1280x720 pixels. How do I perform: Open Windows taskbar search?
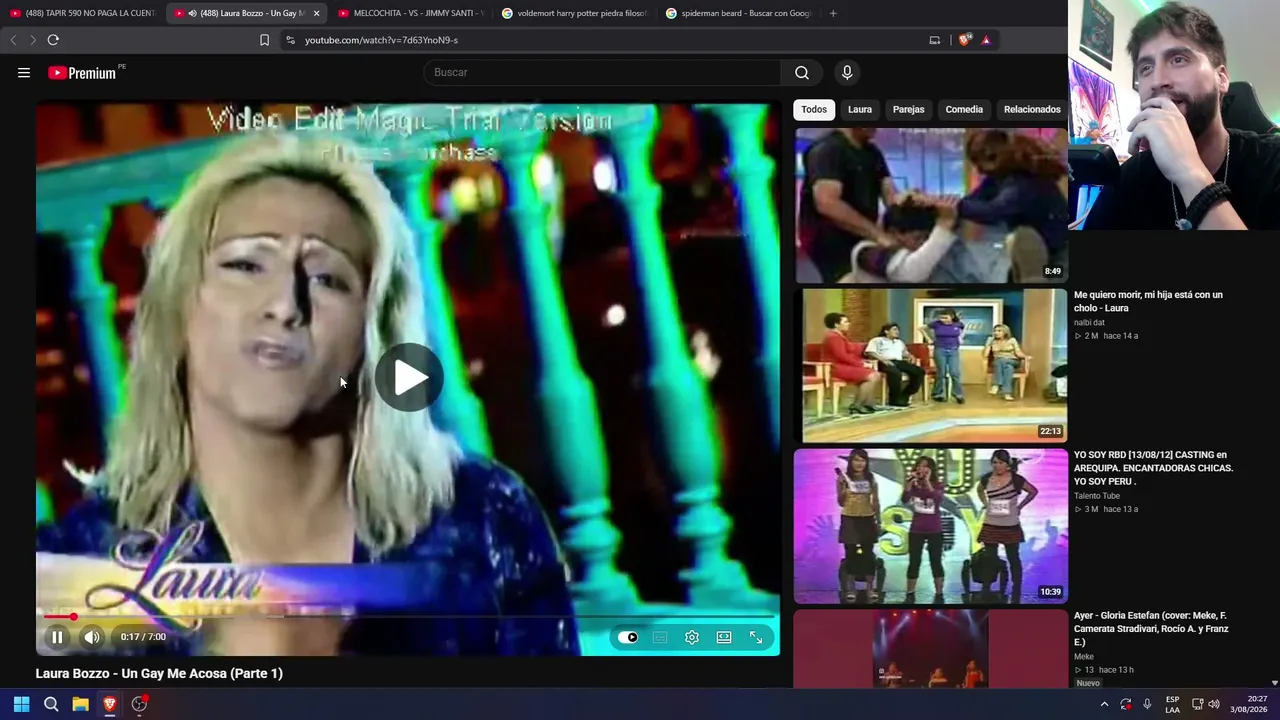51,704
